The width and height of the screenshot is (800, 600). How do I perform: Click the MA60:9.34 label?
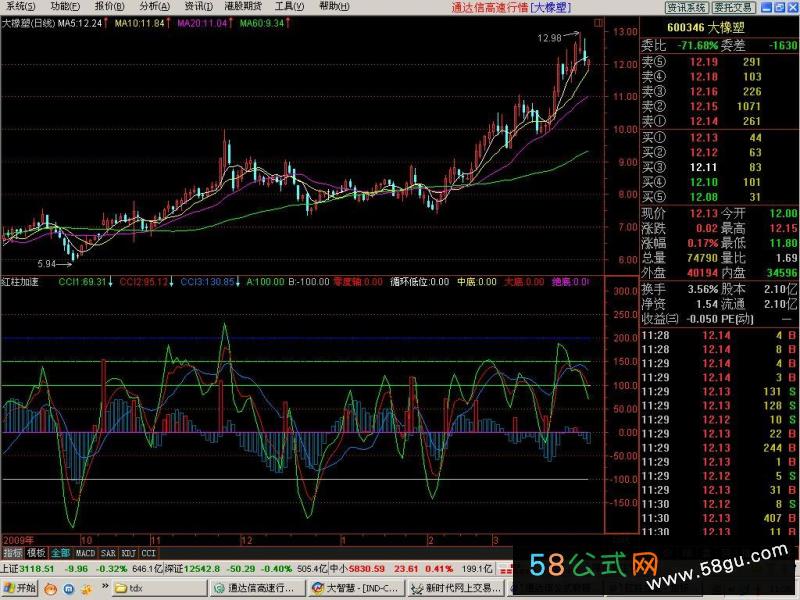[x=262, y=23]
